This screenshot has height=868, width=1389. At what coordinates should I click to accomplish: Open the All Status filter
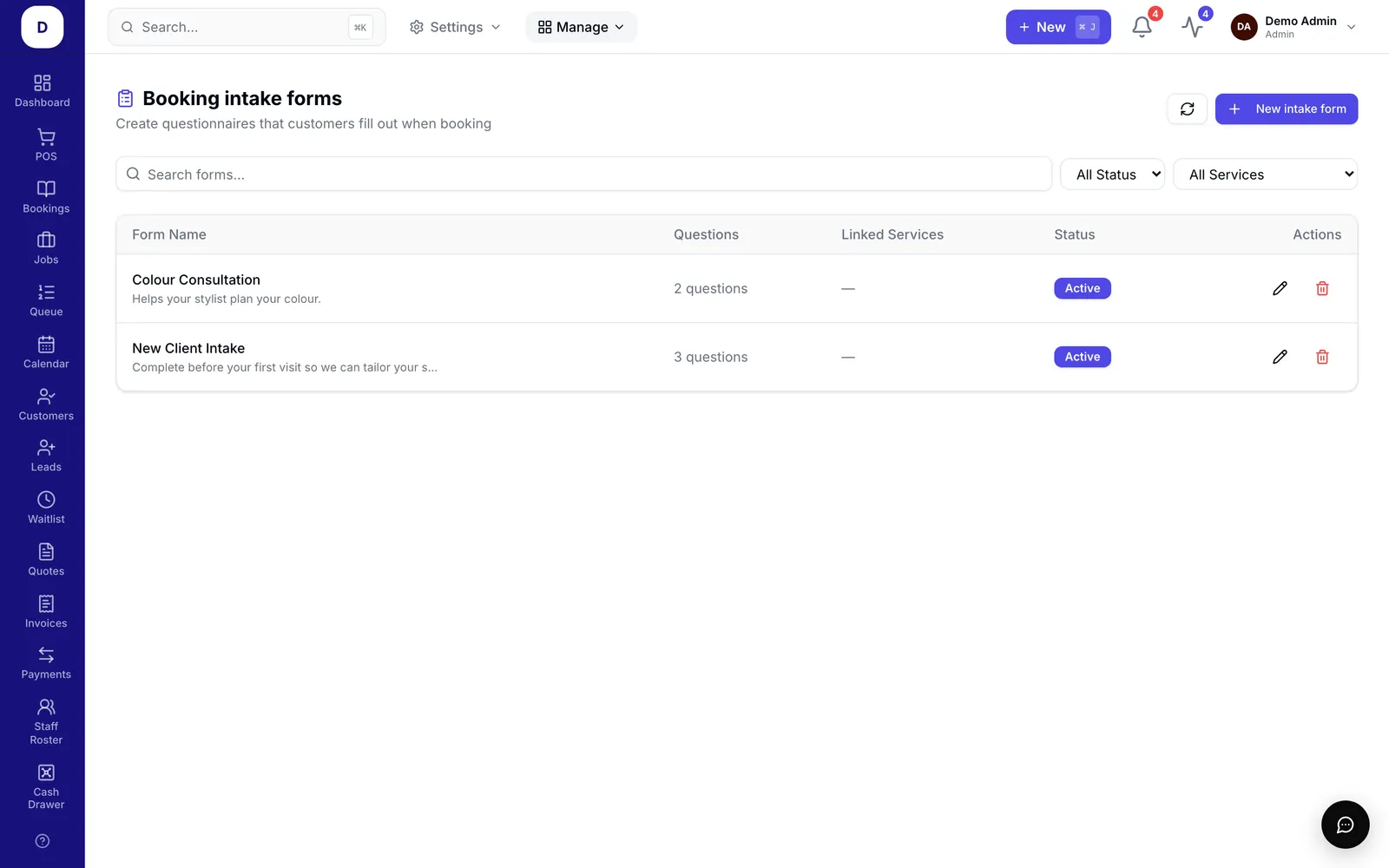(1113, 174)
